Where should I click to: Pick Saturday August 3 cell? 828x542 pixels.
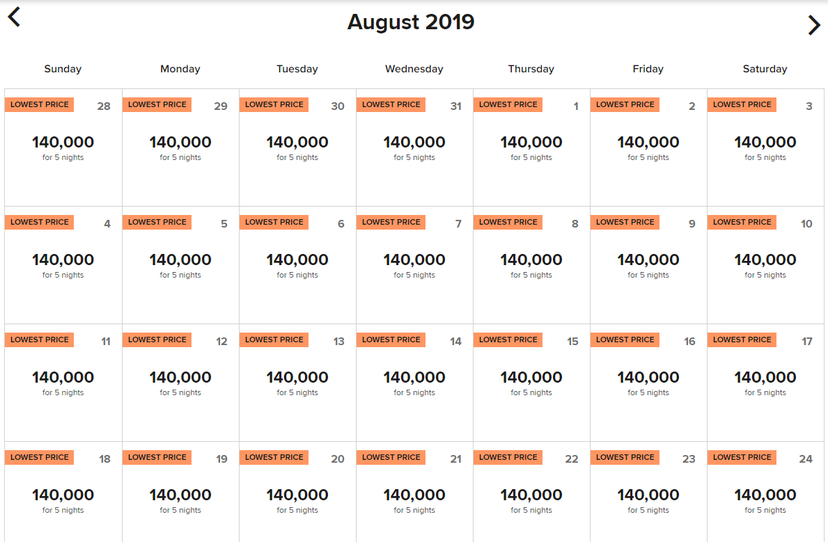(x=765, y=148)
